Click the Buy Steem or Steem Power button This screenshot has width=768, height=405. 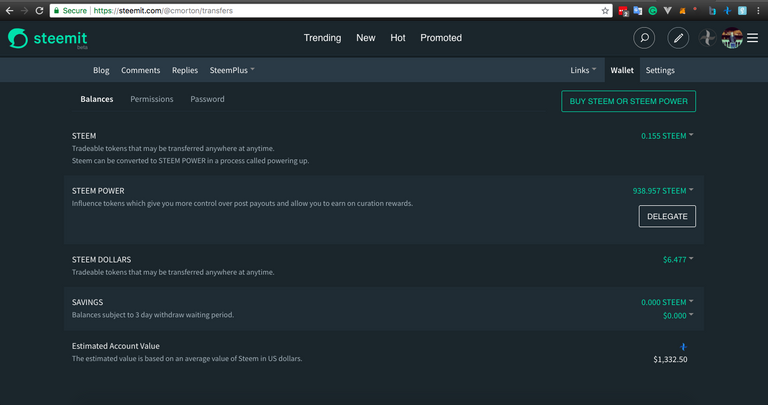coord(628,101)
